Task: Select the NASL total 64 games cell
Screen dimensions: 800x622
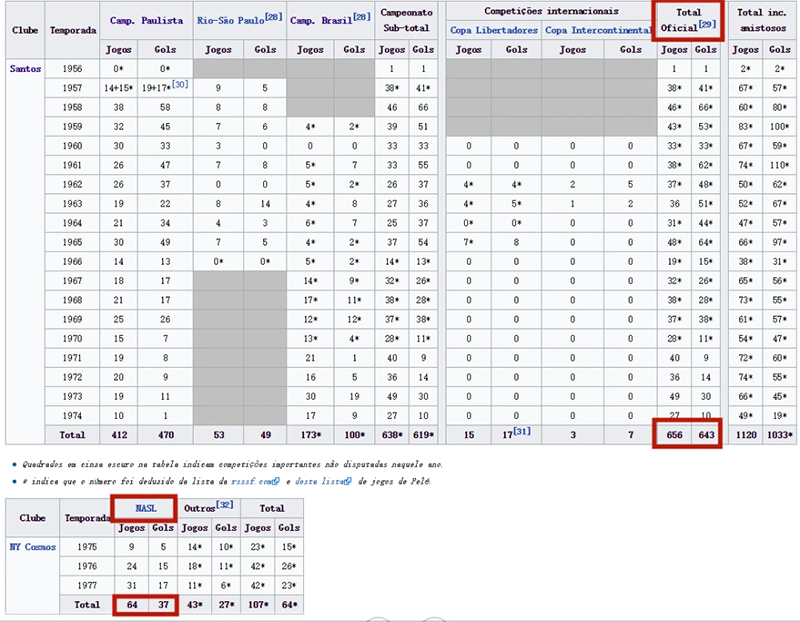Action: point(132,605)
